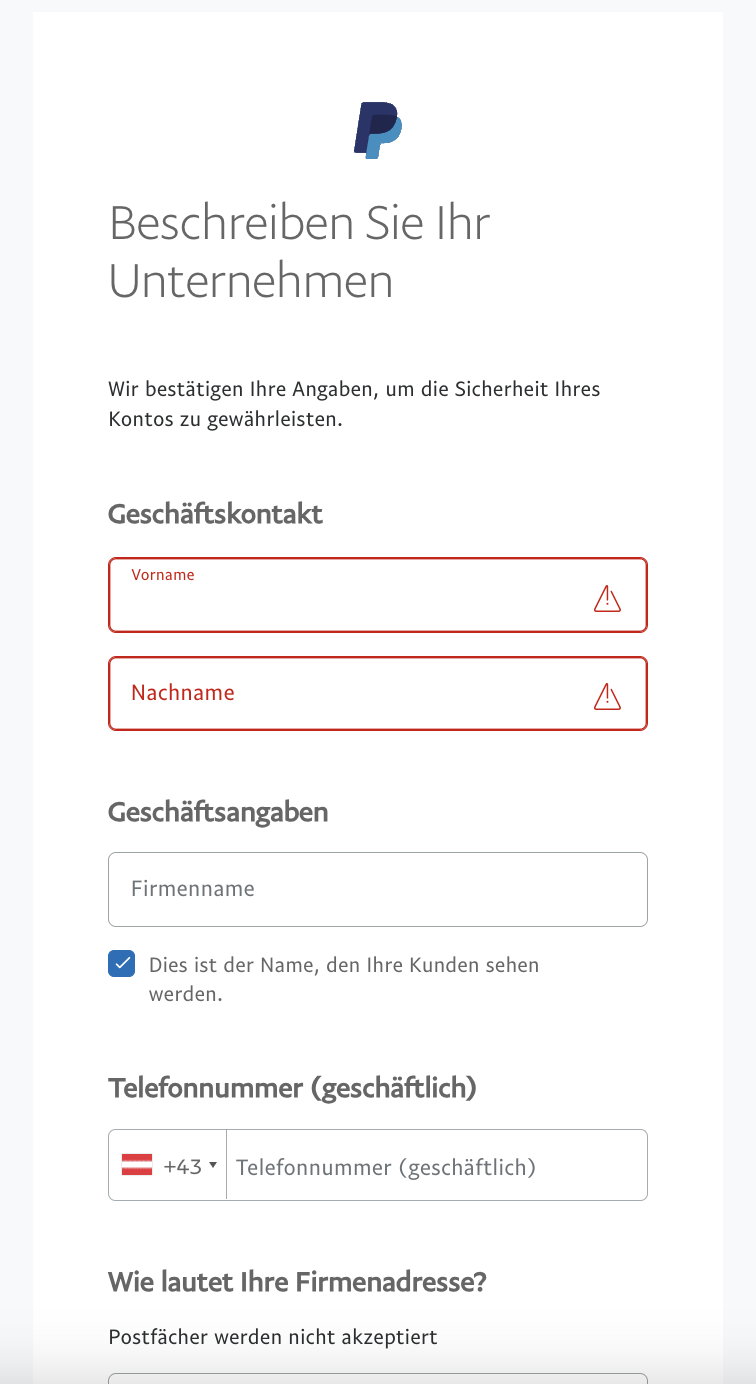Screen dimensions: 756x1384
Task: Click the 'Beschreiben Sie Ihr Unternehmen' heading
Action: (x=300, y=251)
